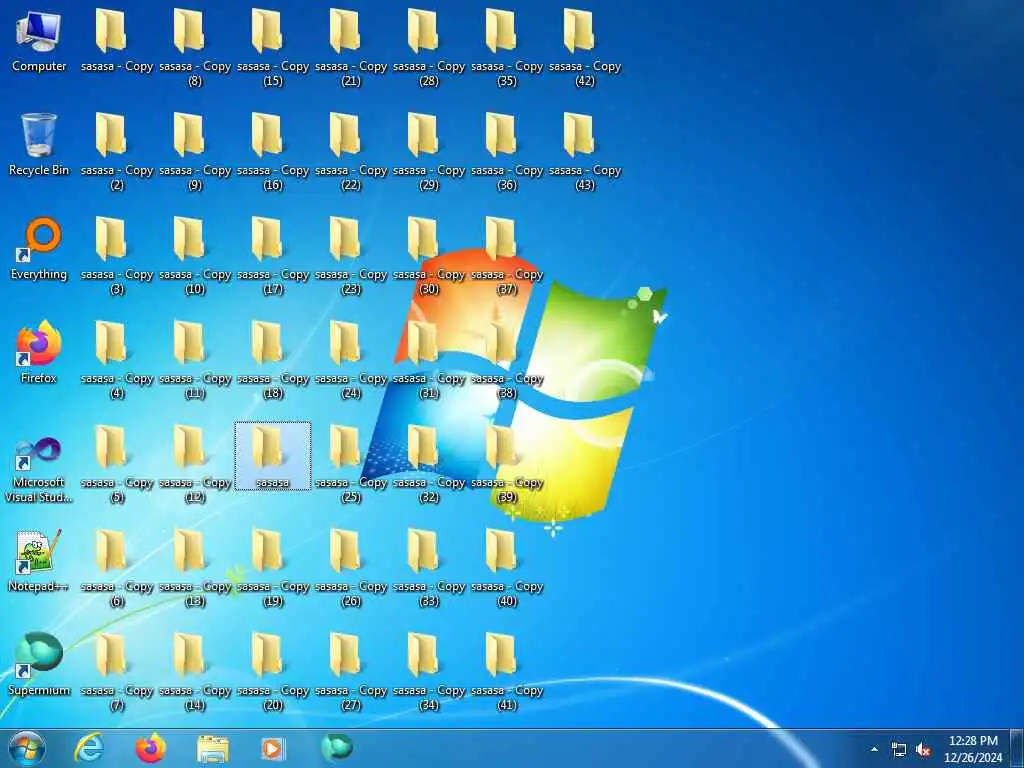Select folder sasasa - Copy (27)

351,671
